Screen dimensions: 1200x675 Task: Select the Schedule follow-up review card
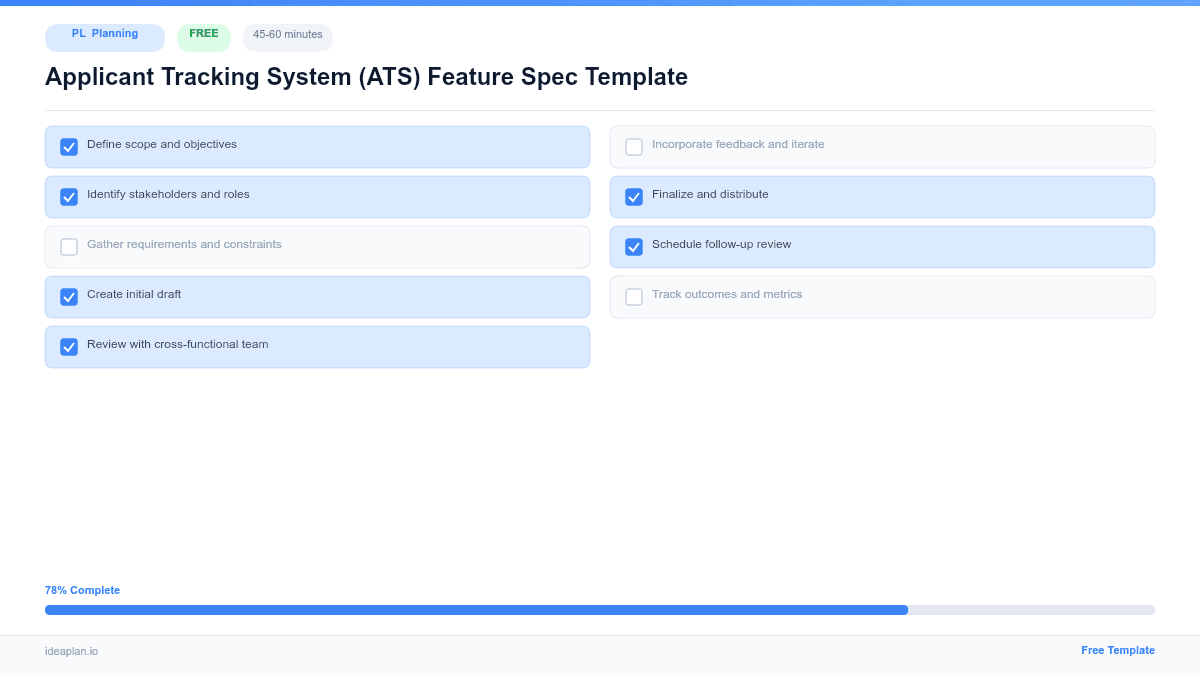point(882,246)
